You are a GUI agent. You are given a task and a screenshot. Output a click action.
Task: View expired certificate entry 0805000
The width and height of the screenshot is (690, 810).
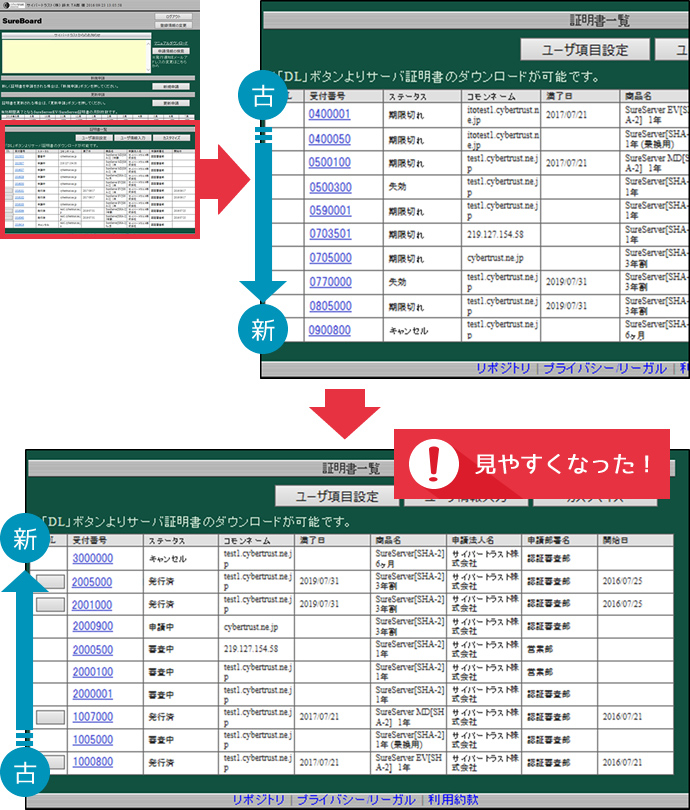point(329,306)
